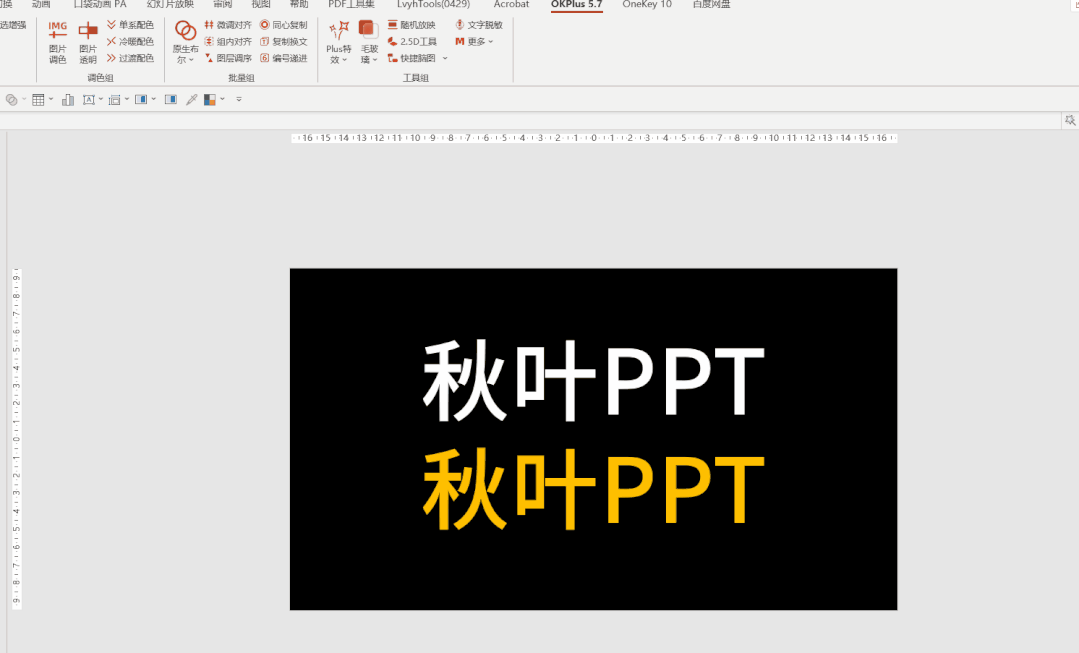The height and width of the screenshot is (653, 1079).
Task: Open the 毛玻璃 frosted glass dropdown
Action: point(370,42)
